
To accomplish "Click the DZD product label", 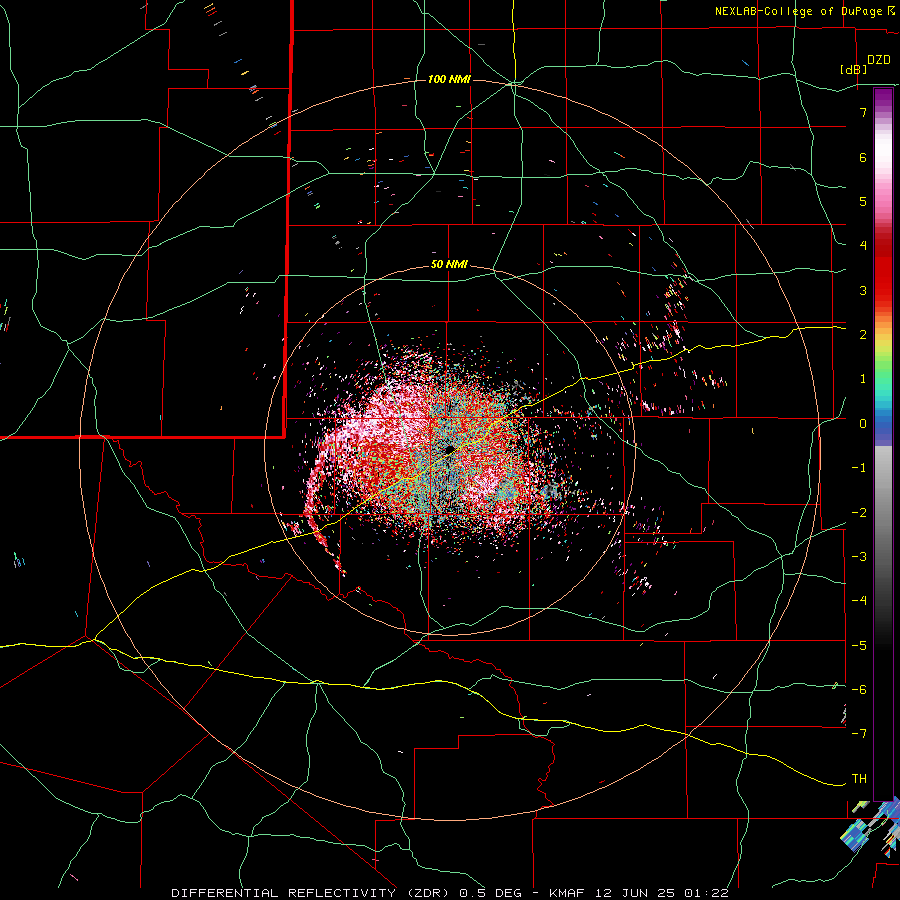I will pyautogui.click(x=879, y=59).
